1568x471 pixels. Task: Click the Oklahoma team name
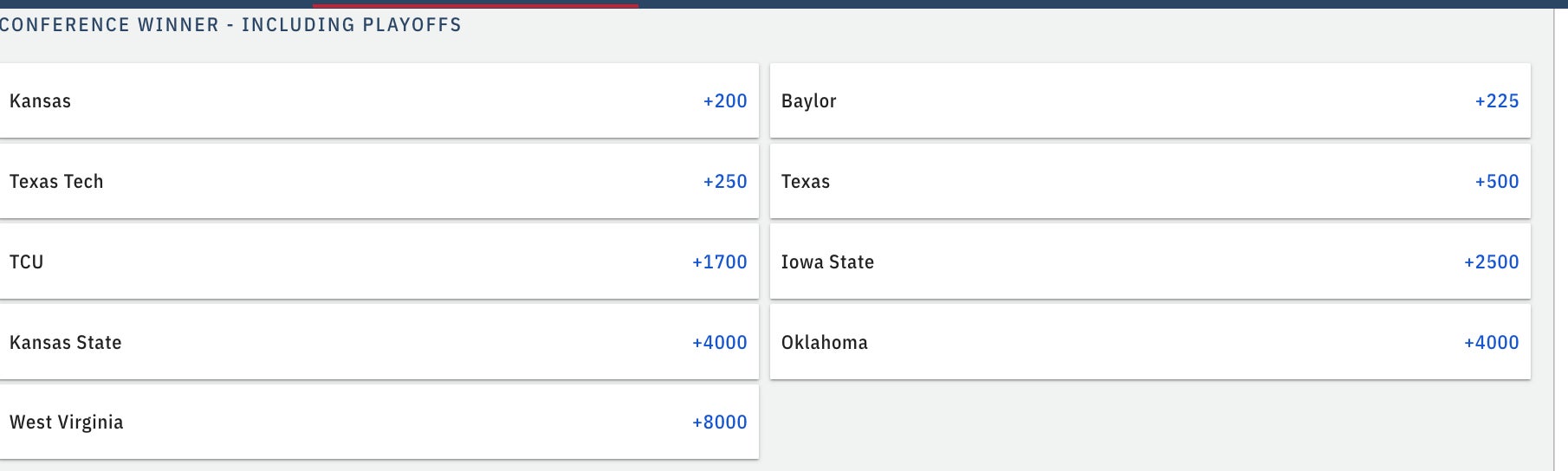click(824, 343)
